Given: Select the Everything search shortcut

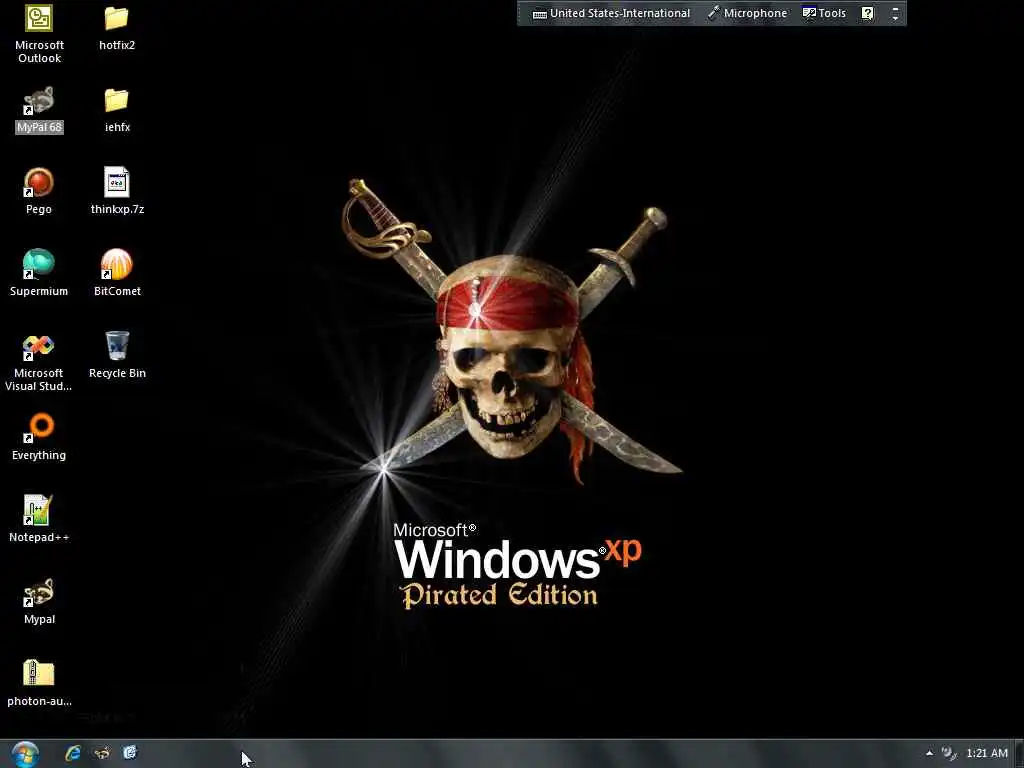Looking at the screenshot, I should click(39, 438).
